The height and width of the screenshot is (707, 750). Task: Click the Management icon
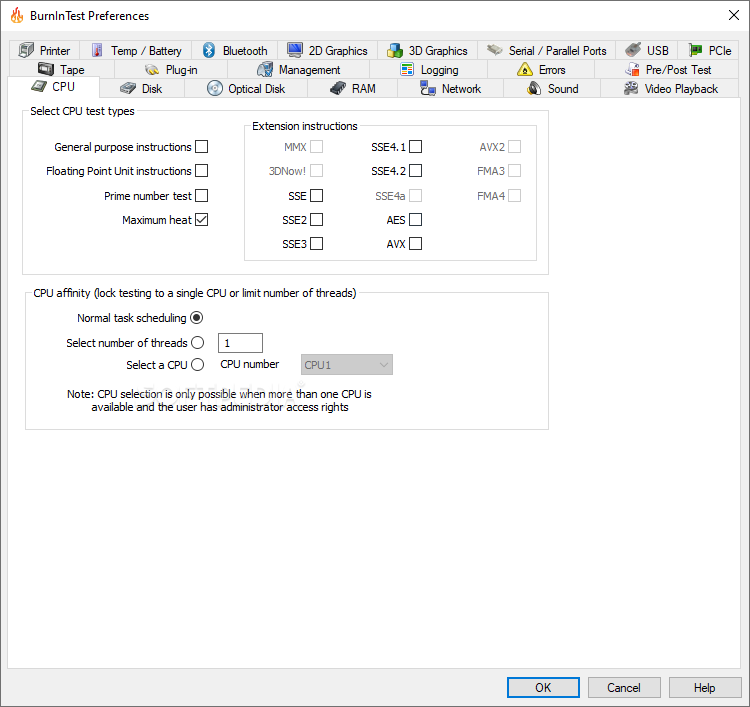coord(265,69)
